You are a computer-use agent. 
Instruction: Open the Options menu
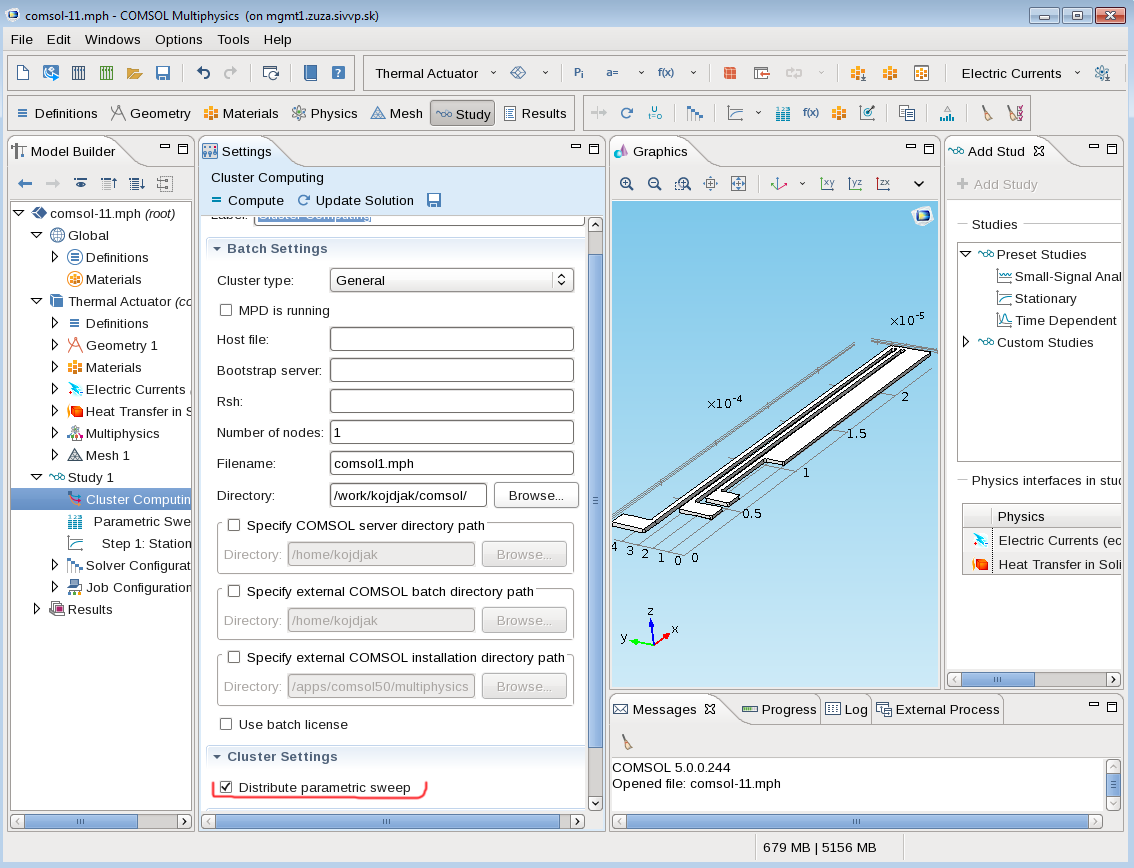178,40
